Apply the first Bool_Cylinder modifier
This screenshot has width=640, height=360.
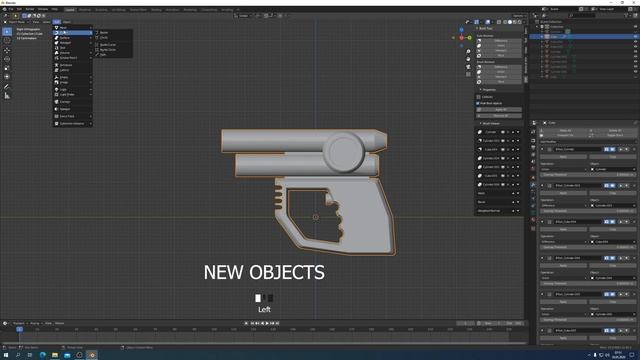click(x=563, y=157)
